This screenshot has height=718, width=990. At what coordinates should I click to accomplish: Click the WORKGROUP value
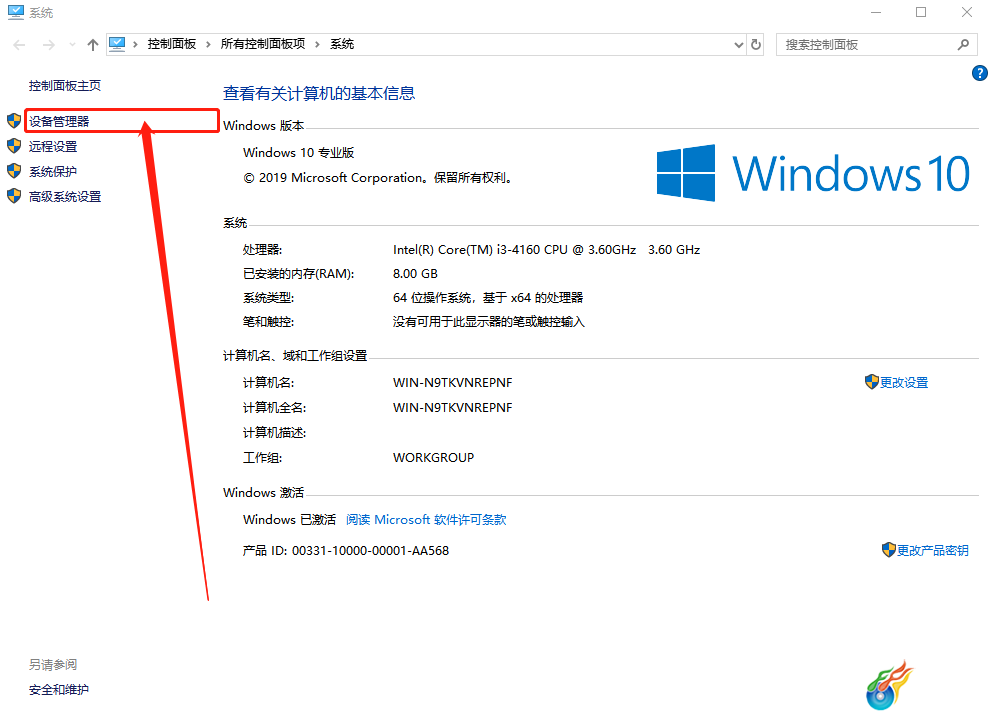(433, 458)
